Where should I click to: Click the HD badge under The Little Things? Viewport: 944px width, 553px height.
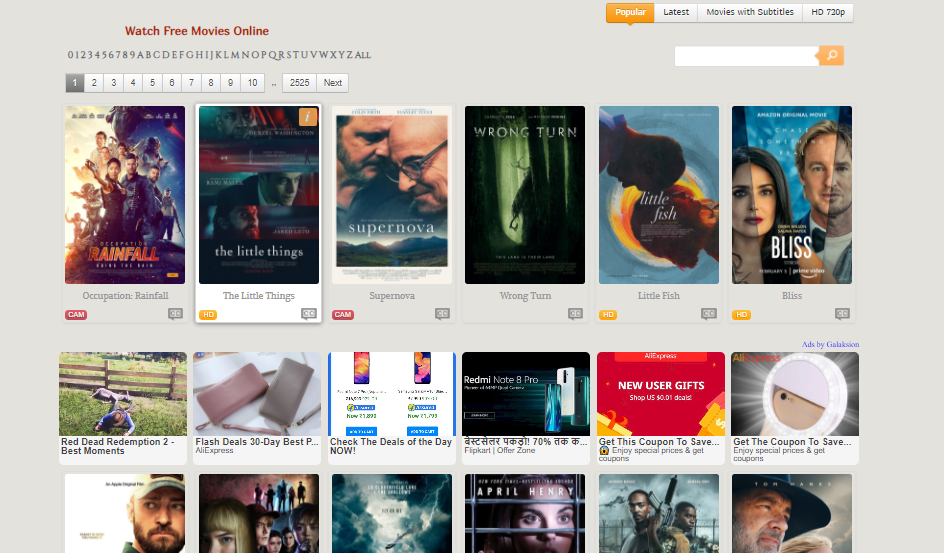[x=208, y=315]
